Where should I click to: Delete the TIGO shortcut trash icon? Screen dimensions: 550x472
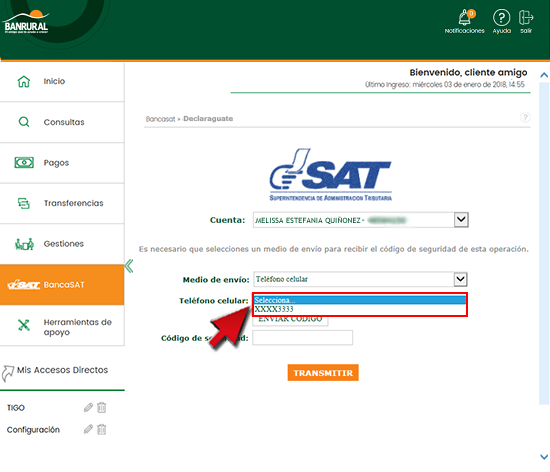pos(101,407)
